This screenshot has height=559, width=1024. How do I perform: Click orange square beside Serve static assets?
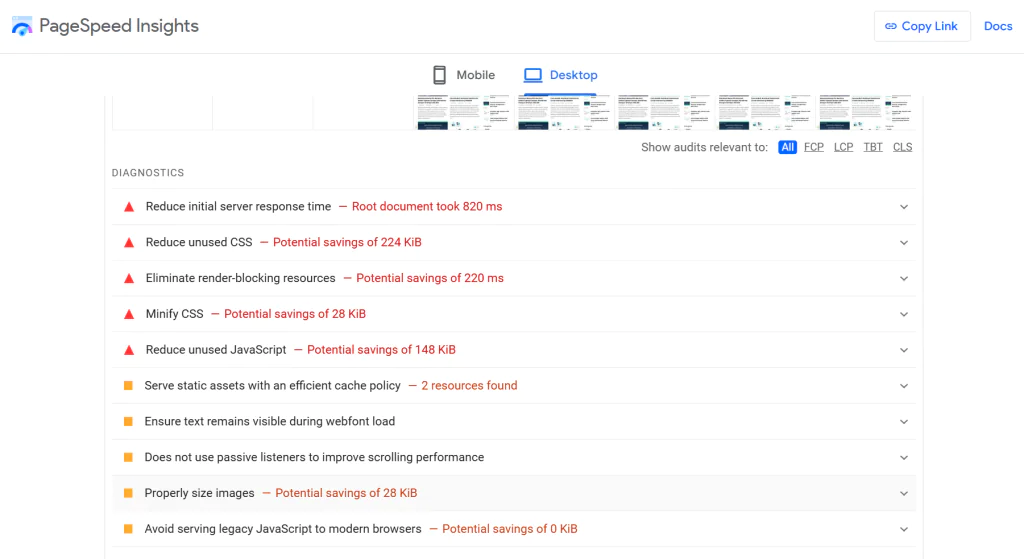[x=129, y=386]
